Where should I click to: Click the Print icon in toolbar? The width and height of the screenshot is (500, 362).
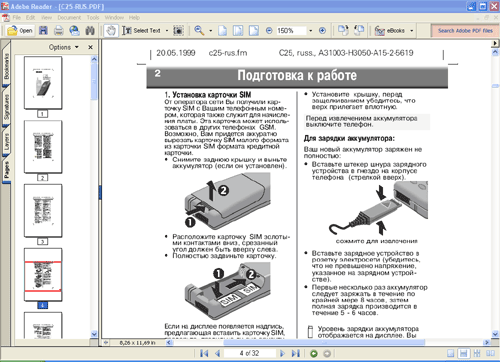click(59, 31)
